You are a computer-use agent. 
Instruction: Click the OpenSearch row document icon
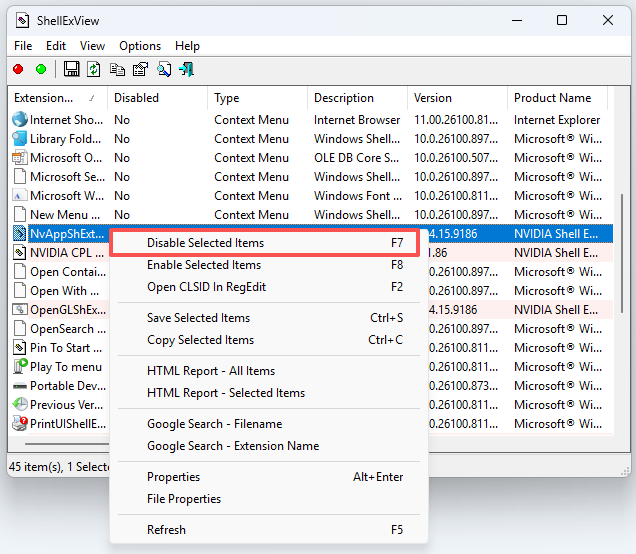(19, 329)
